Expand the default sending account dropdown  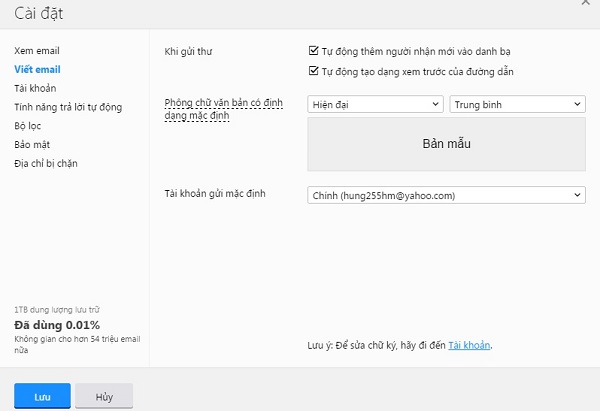pyautogui.click(x=446, y=195)
